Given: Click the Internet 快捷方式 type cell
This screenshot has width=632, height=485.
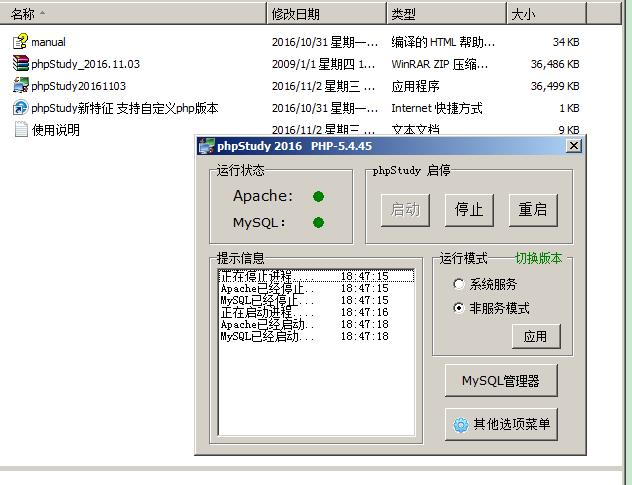Looking at the screenshot, I should (437, 108).
